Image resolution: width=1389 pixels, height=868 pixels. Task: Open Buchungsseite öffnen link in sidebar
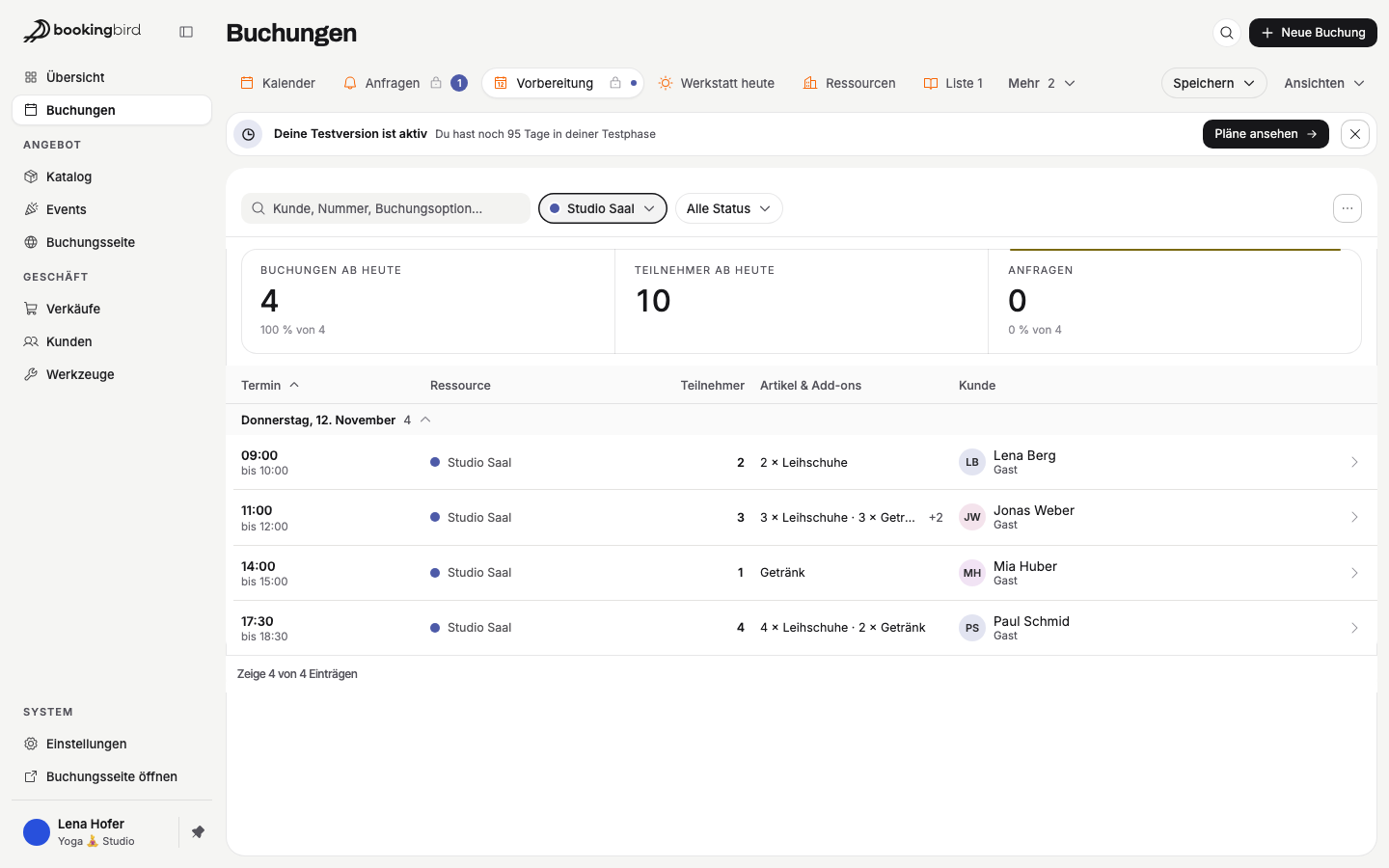[112, 776]
